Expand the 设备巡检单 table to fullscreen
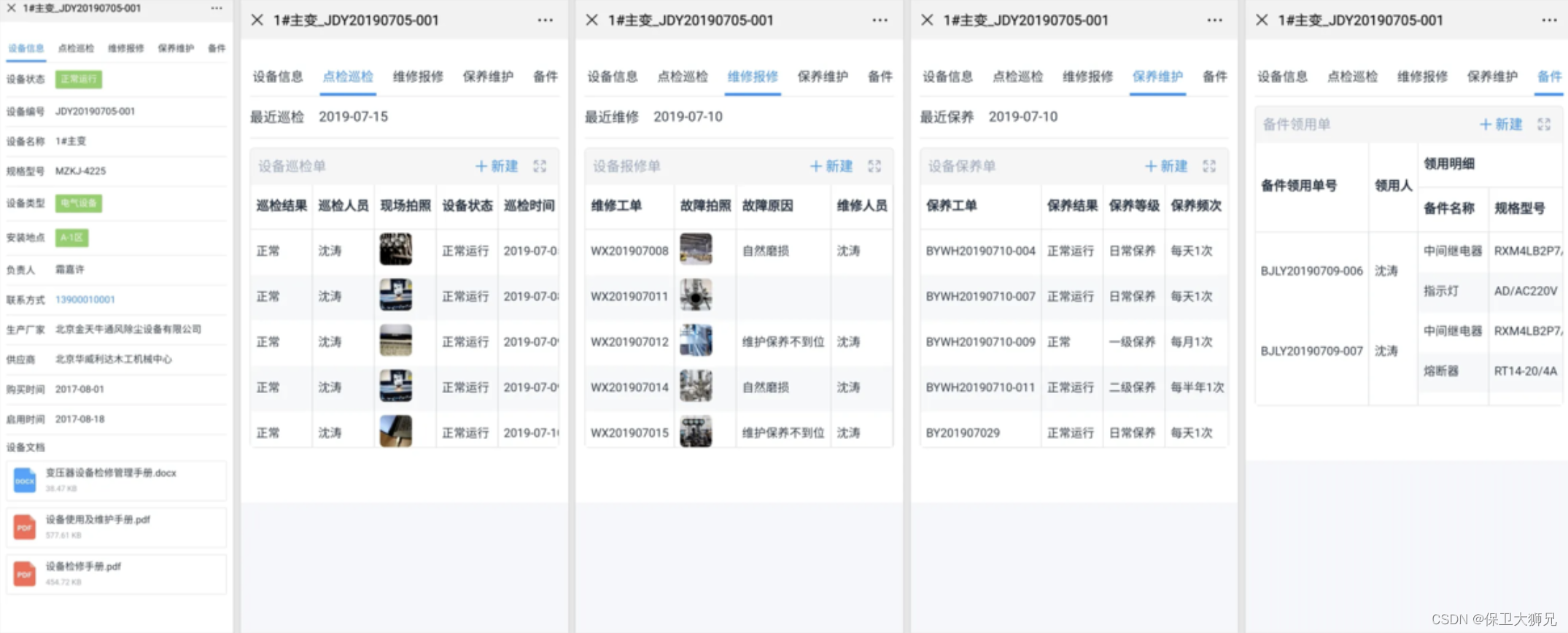Viewport: 1568px width, 633px height. tap(540, 166)
